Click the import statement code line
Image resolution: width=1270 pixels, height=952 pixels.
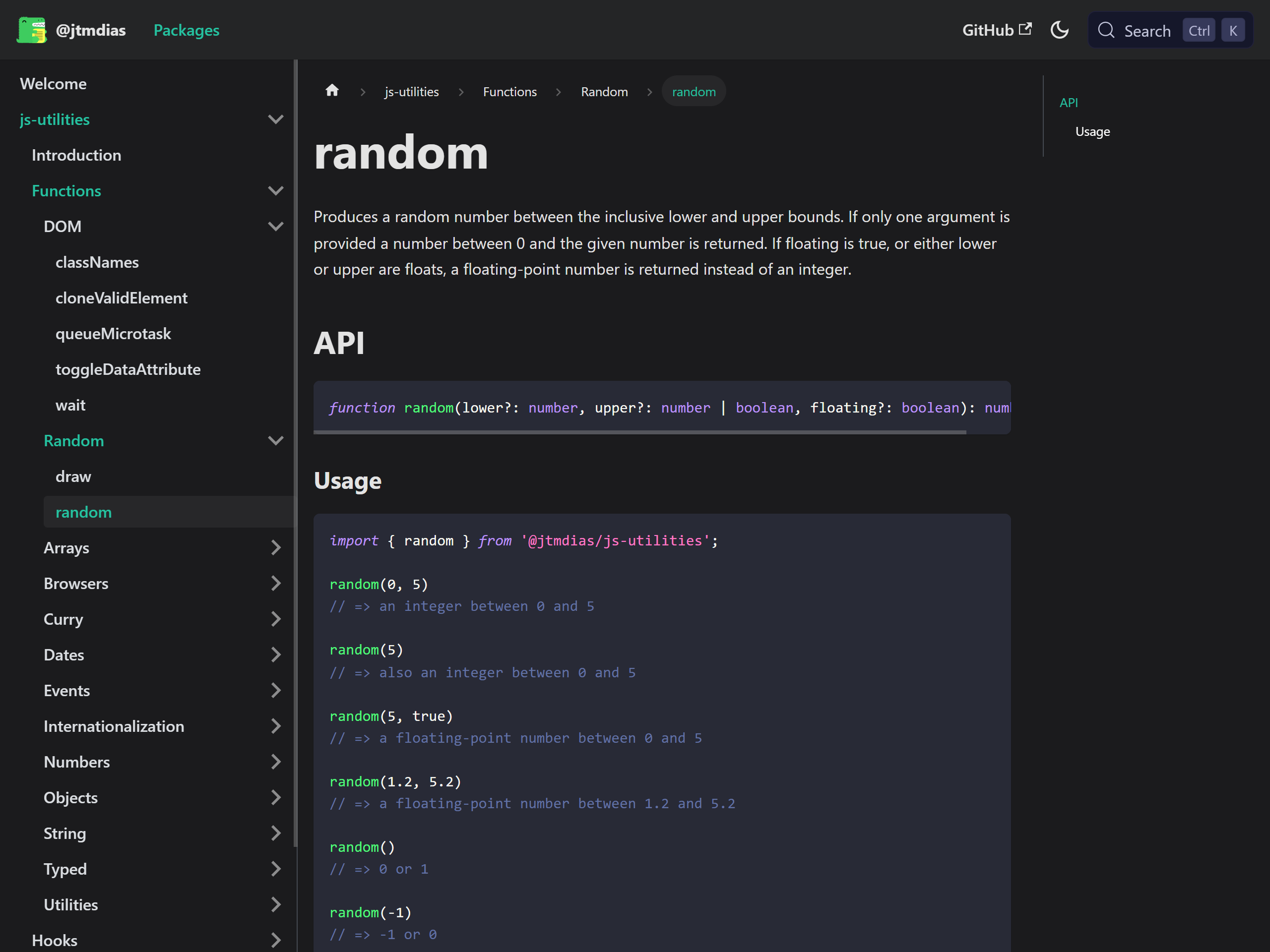[523, 540]
